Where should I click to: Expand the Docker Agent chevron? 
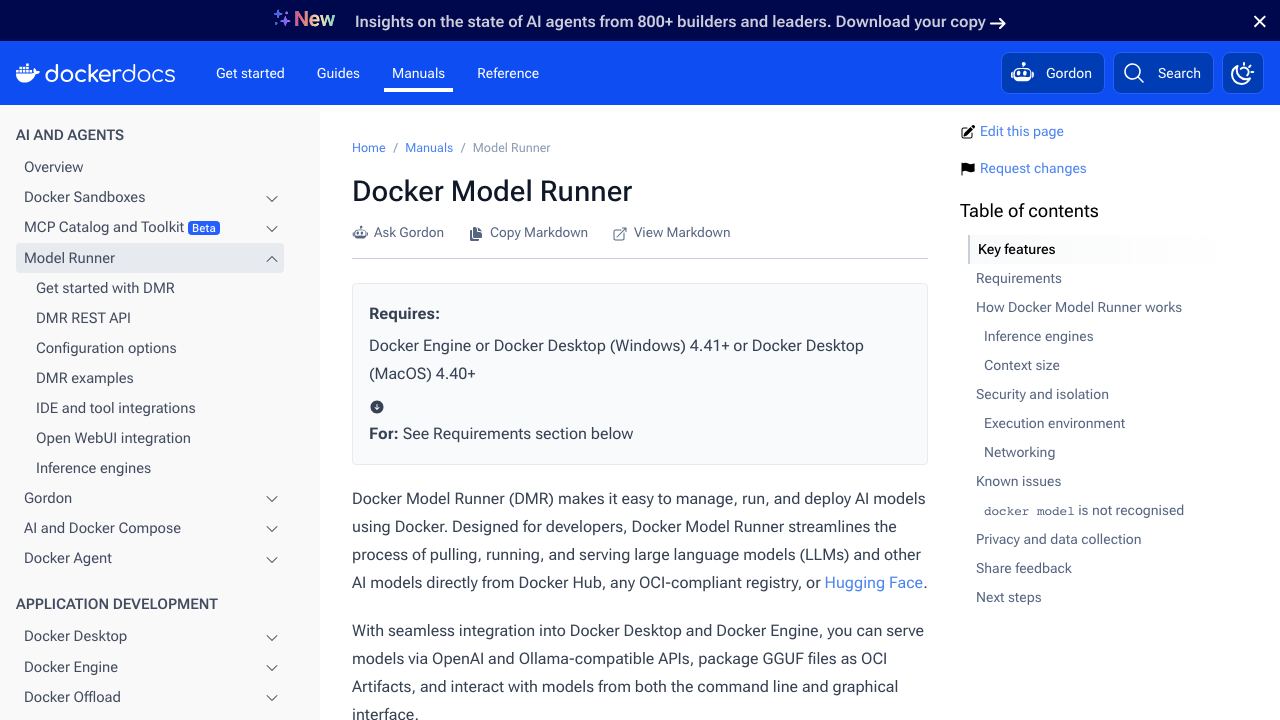pos(272,558)
